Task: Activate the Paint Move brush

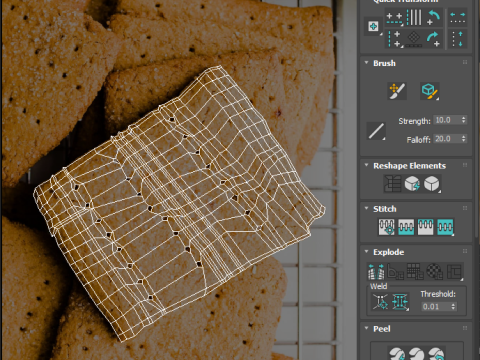Action: click(x=397, y=91)
